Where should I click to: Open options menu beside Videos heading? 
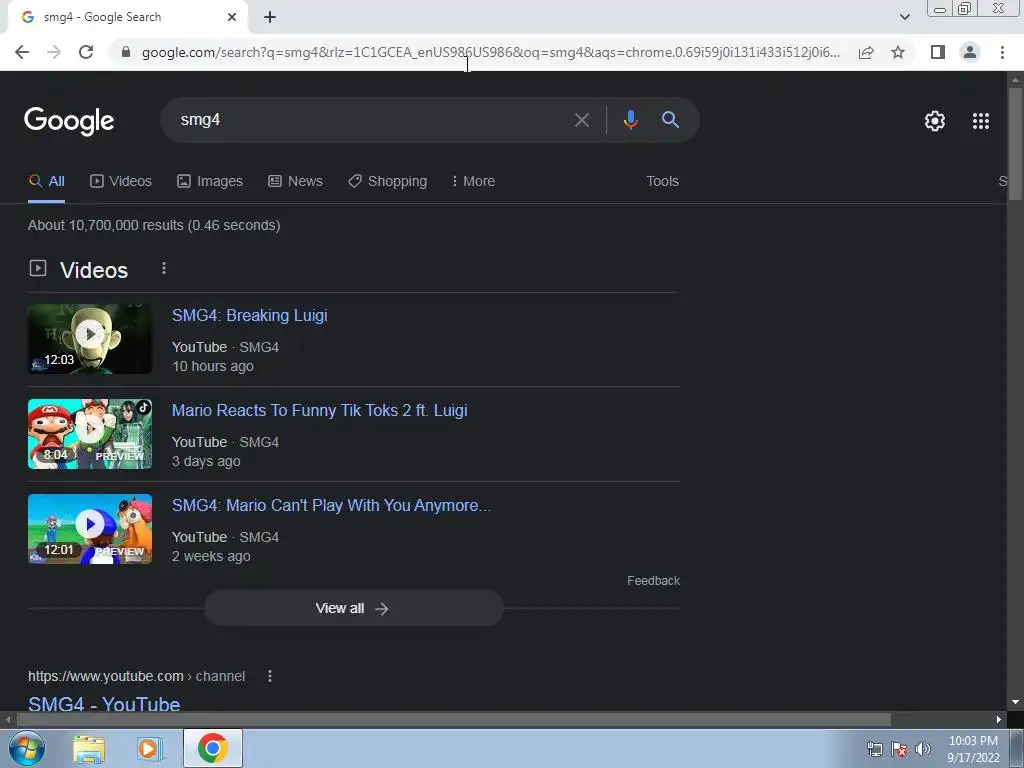coord(164,268)
